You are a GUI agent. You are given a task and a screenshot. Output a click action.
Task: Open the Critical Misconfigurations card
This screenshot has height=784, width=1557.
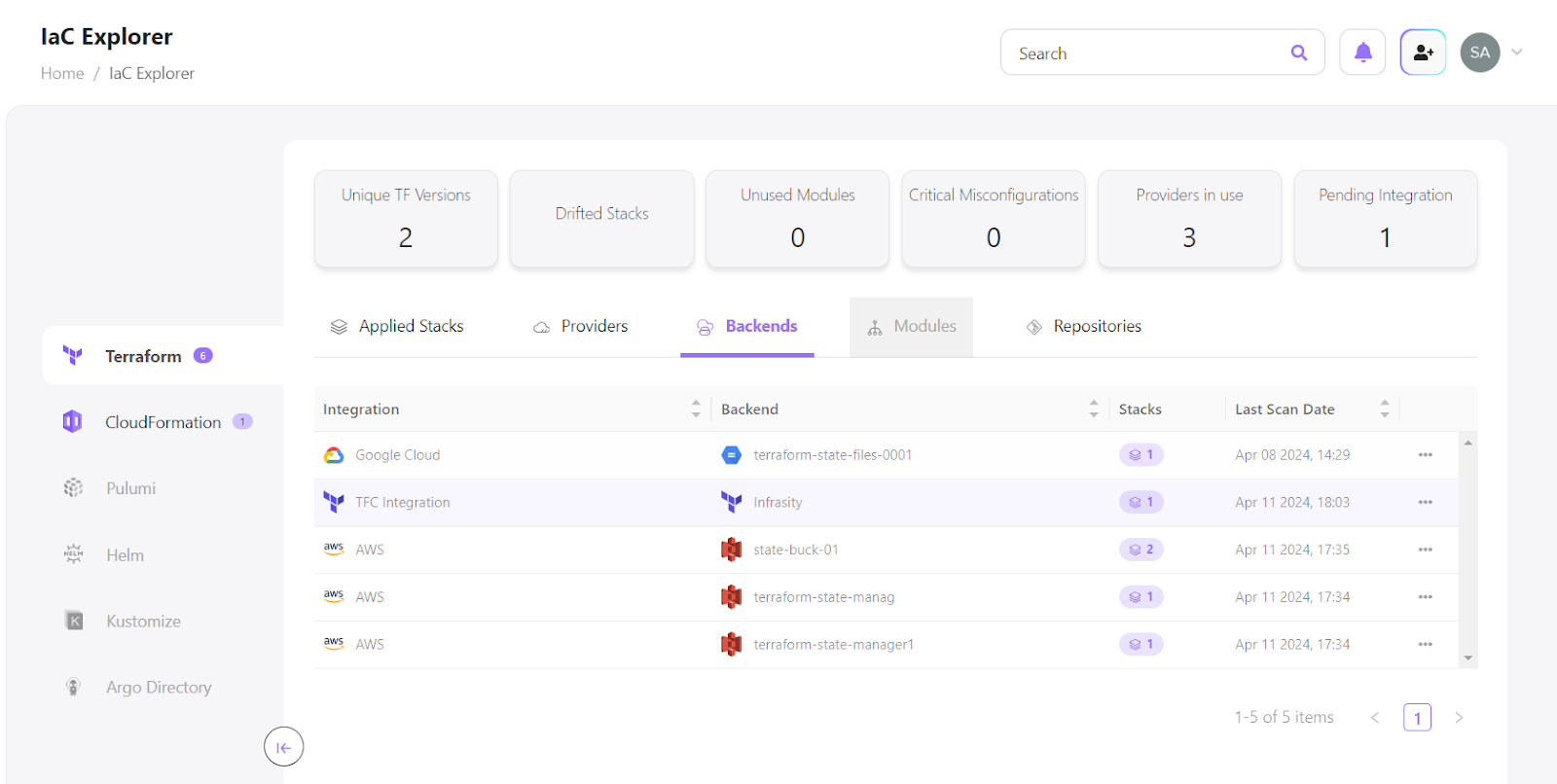coord(994,219)
